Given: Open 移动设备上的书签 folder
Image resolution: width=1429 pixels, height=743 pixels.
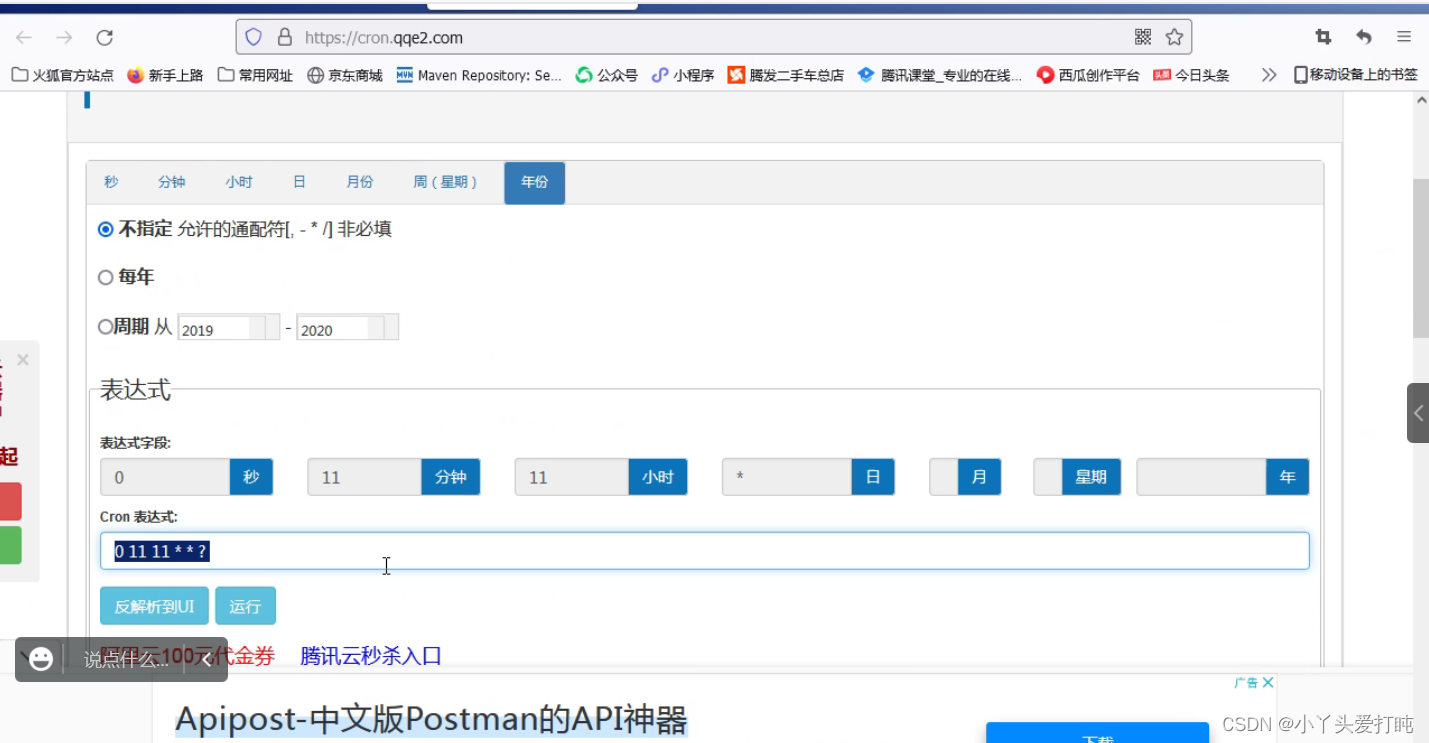Looking at the screenshot, I should pyautogui.click(x=1355, y=75).
